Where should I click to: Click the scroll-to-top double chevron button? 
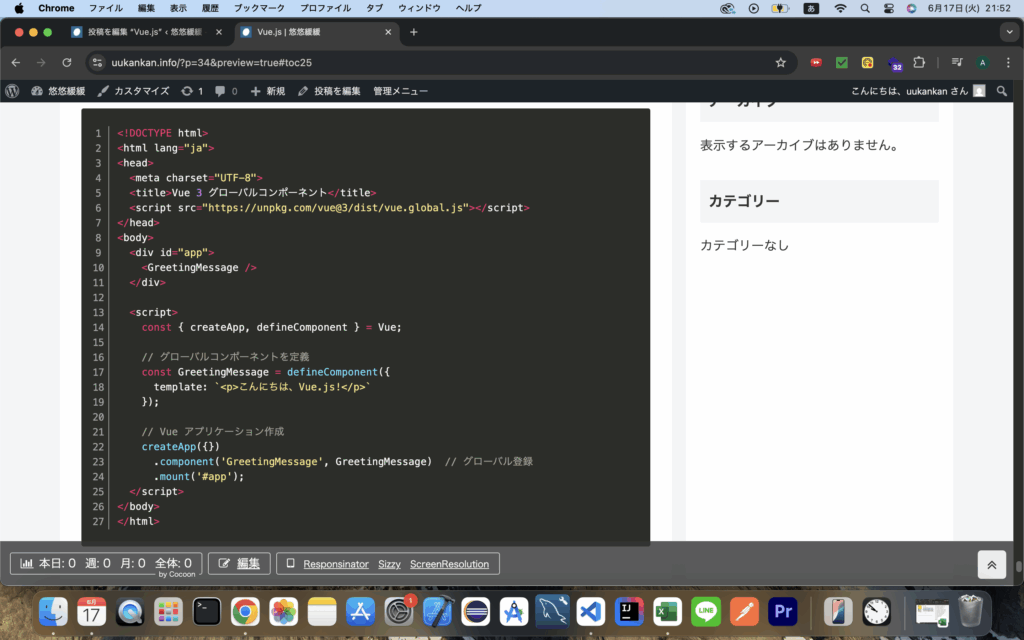(991, 564)
